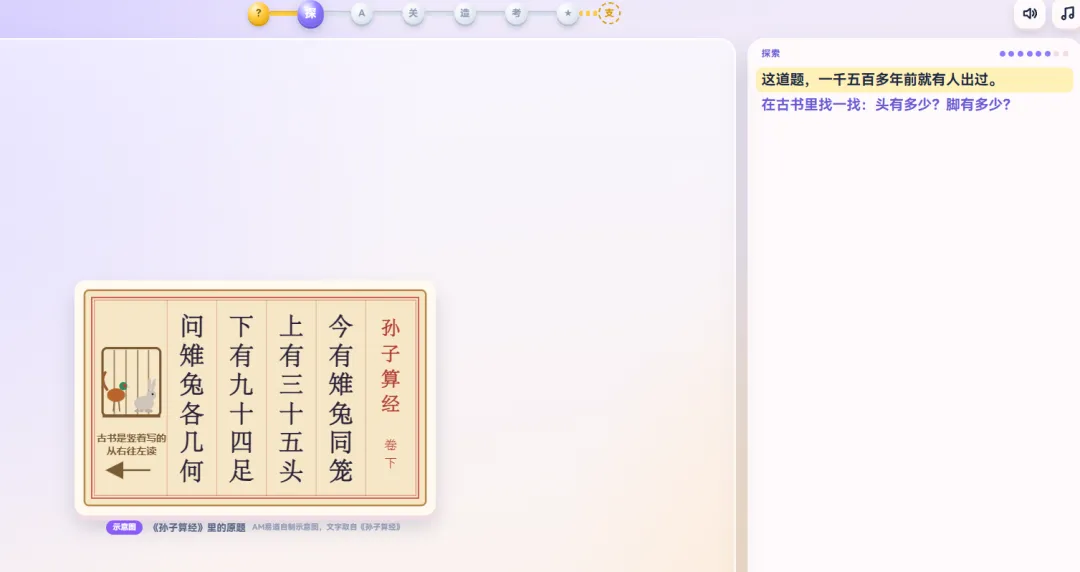Toggle background music note icon
This screenshot has height=572, width=1080.
click(x=1067, y=13)
